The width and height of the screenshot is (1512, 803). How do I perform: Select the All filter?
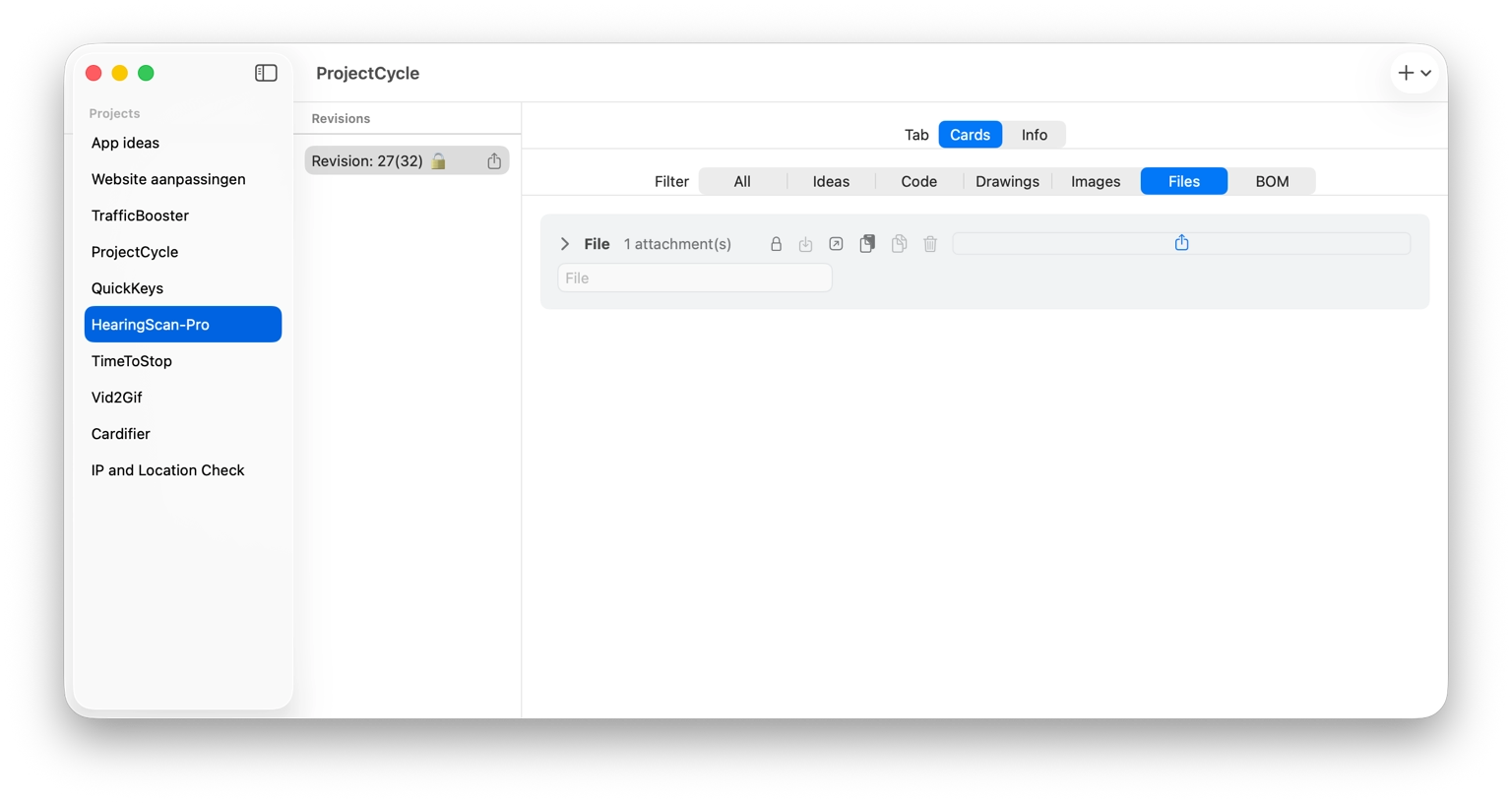[741, 181]
